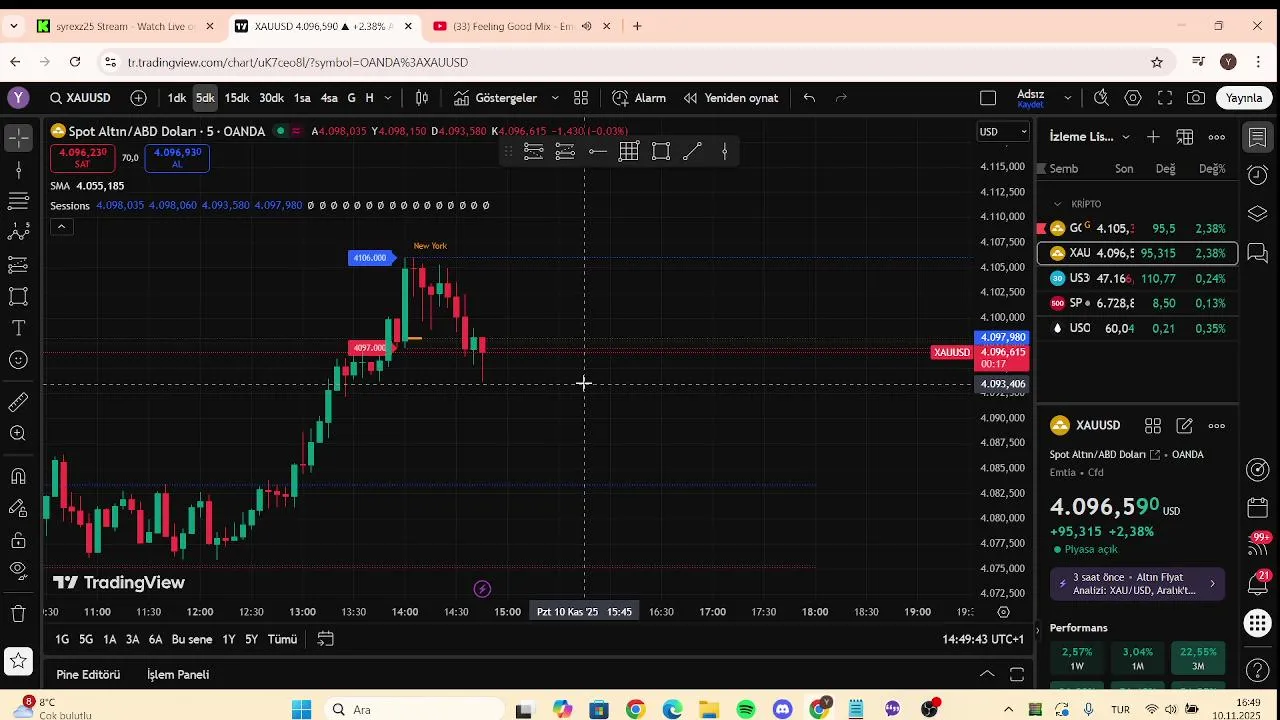This screenshot has width=1280, height=720.
Task: Open indicator templates grid icon
Action: 581,98
